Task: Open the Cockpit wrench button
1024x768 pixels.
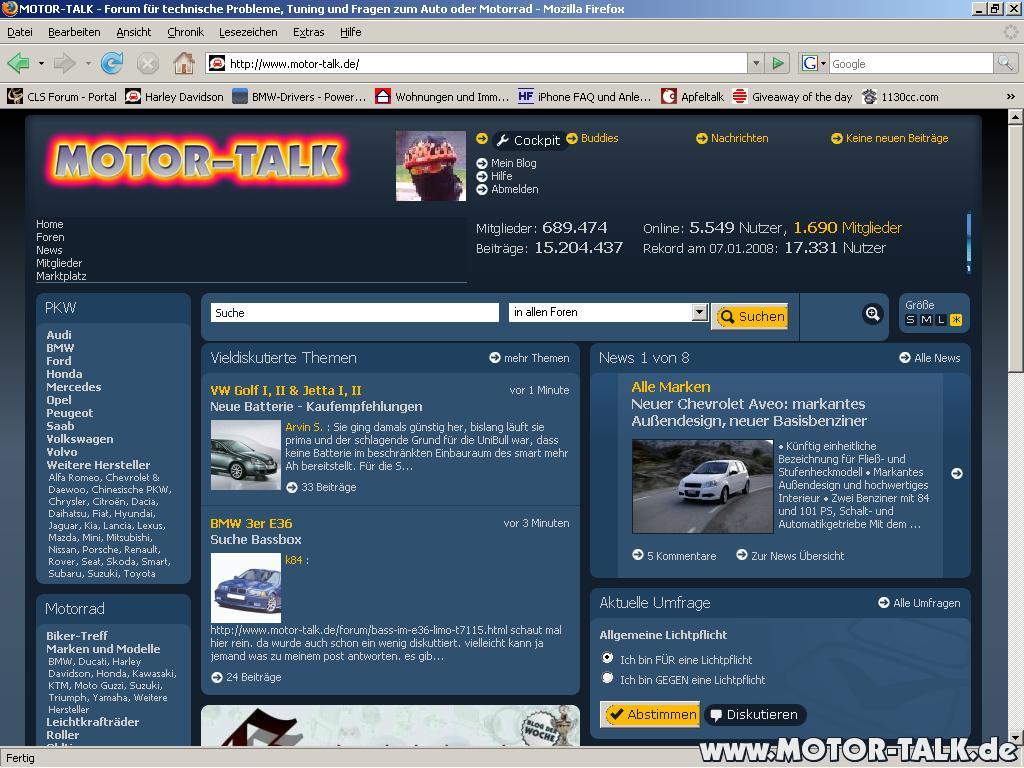Action: tap(528, 140)
